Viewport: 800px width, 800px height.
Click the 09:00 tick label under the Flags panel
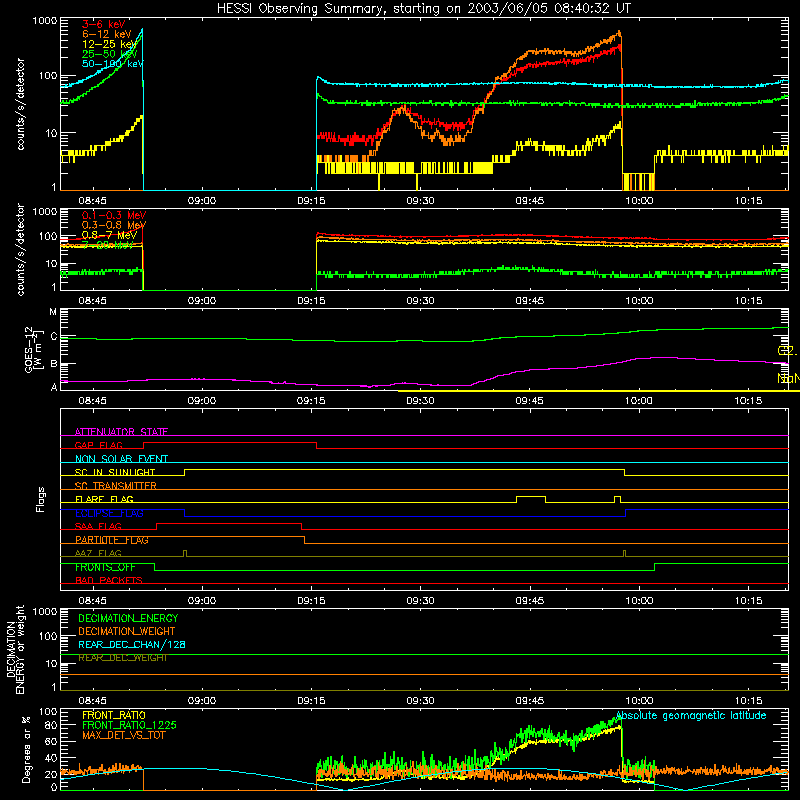[x=202, y=601]
